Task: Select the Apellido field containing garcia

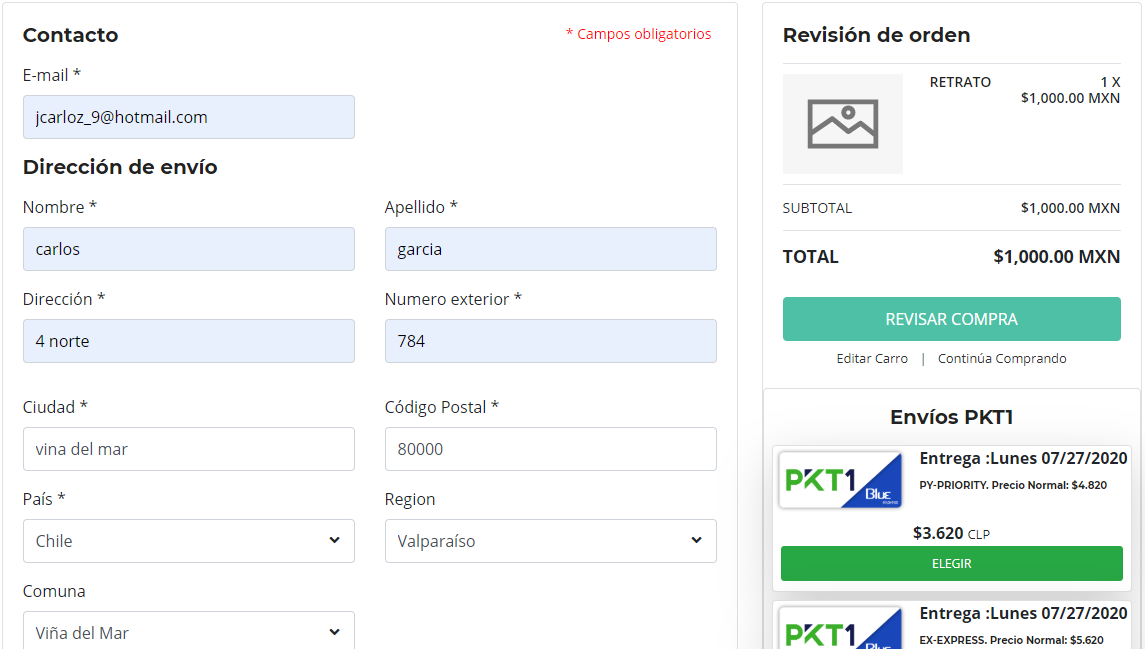Action: (551, 249)
